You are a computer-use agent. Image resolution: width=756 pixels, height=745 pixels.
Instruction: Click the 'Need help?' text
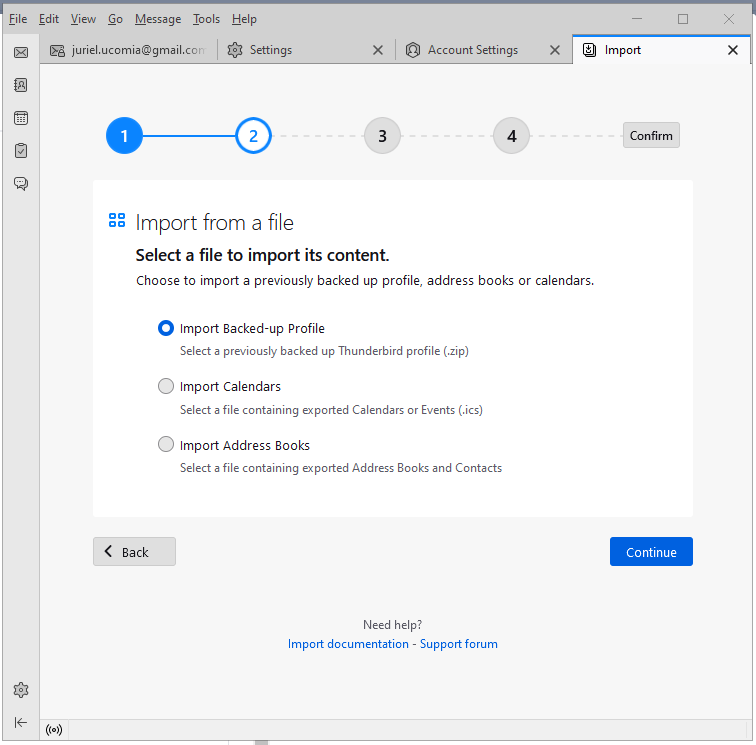(x=392, y=625)
